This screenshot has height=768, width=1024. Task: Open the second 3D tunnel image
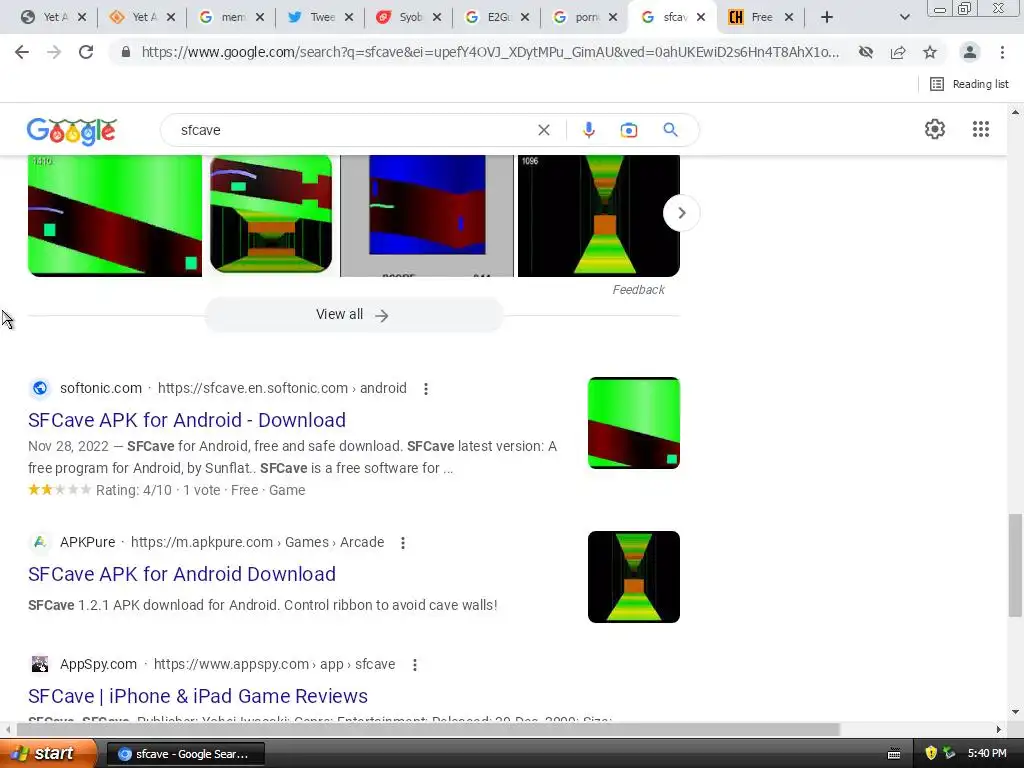271,214
